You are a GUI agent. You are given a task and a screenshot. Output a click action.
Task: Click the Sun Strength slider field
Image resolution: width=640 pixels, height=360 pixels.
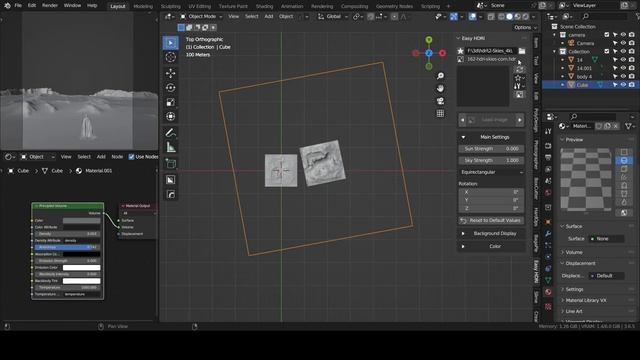(491, 149)
